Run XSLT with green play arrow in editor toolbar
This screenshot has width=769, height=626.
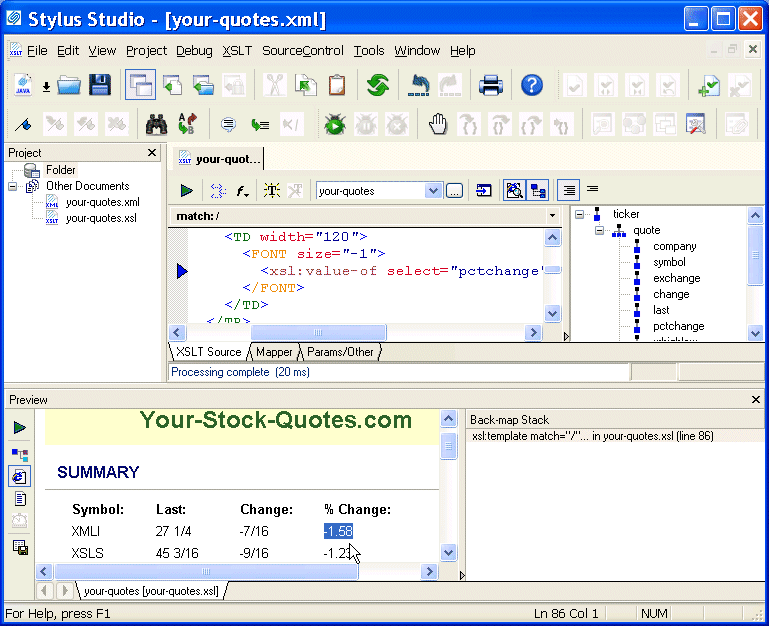pyautogui.click(x=186, y=190)
